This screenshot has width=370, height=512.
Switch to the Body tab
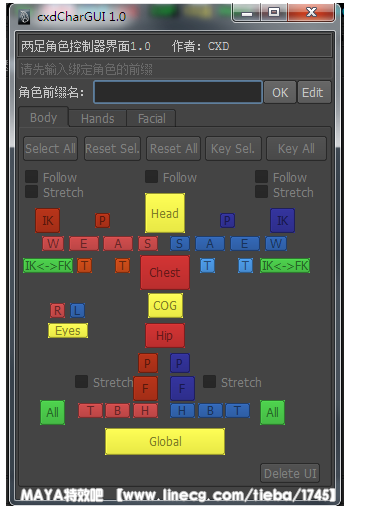coord(44,117)
